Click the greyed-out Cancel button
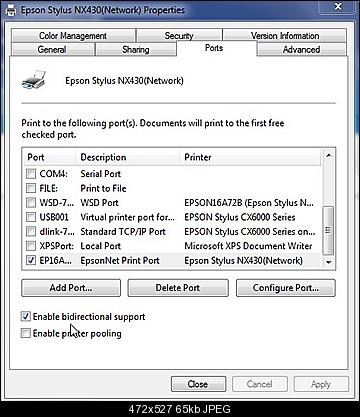360x417 pixels. 260,384
